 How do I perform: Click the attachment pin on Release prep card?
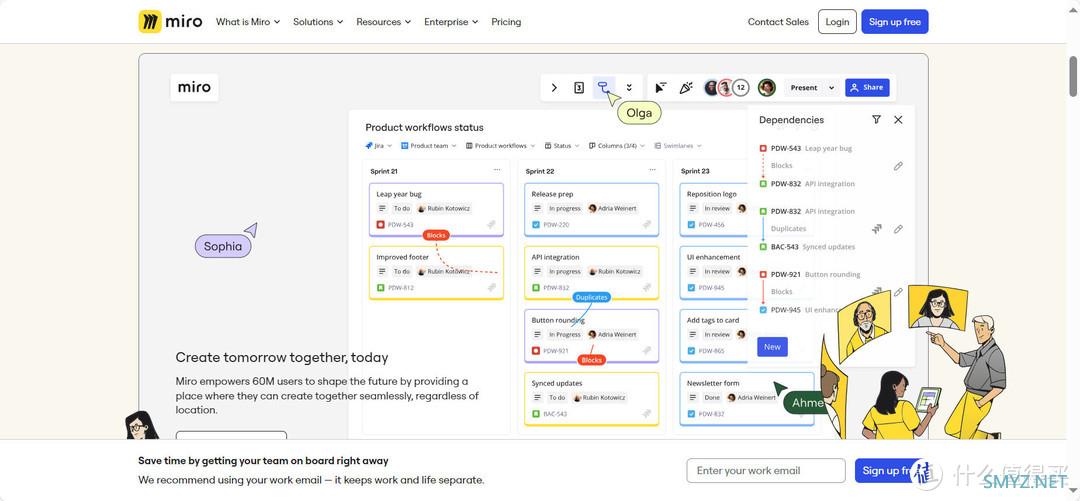[x=647, y=225]
